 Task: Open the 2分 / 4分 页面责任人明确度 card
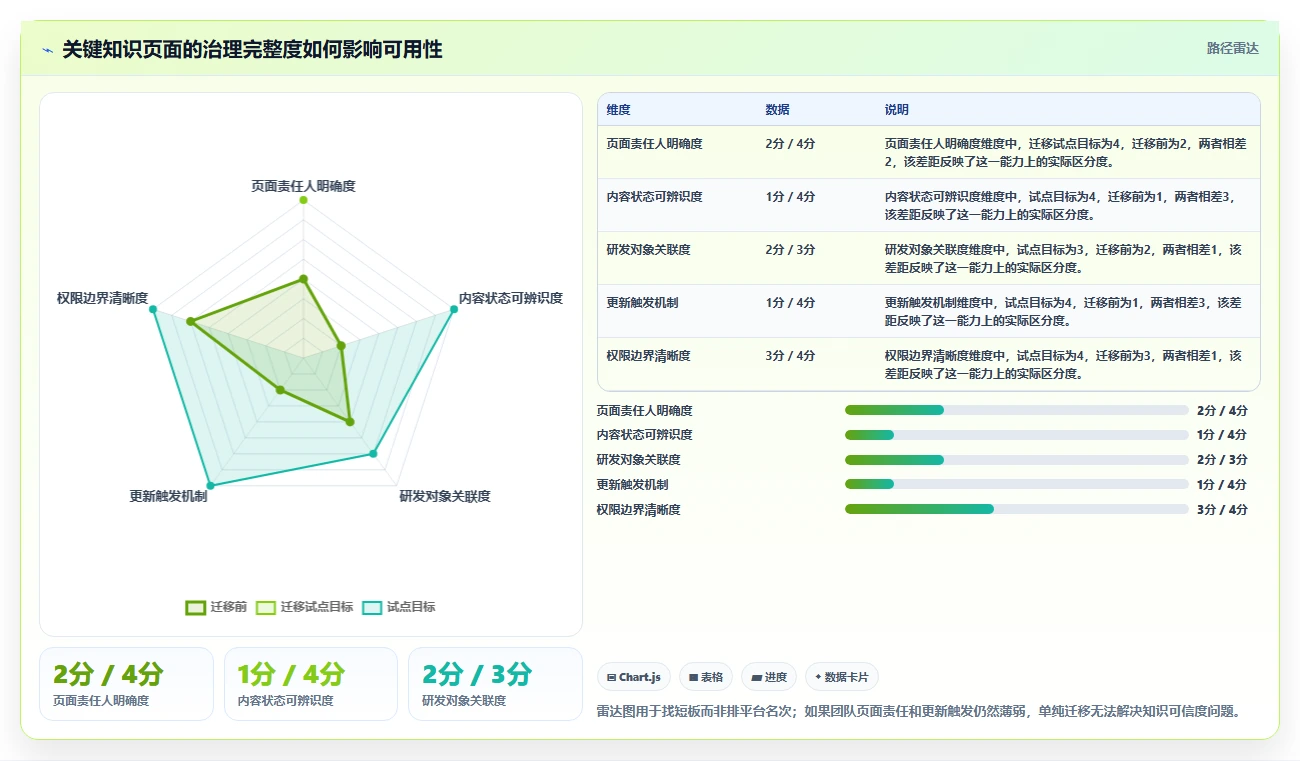pyautogui.click(x=126, y=684)
